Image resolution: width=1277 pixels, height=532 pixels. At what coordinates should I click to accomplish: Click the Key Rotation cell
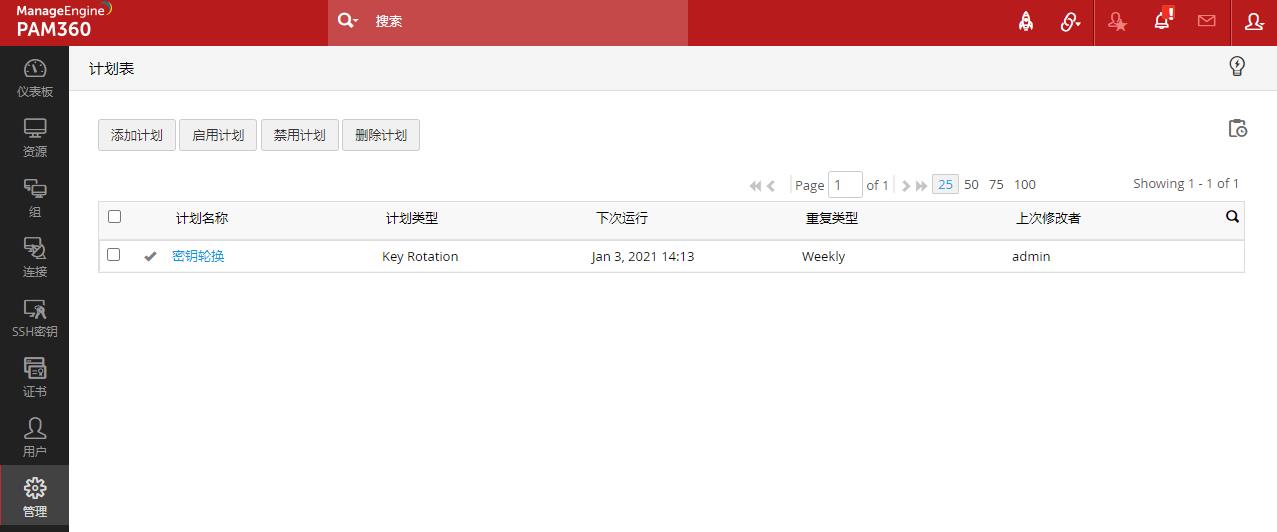point(420,256)
